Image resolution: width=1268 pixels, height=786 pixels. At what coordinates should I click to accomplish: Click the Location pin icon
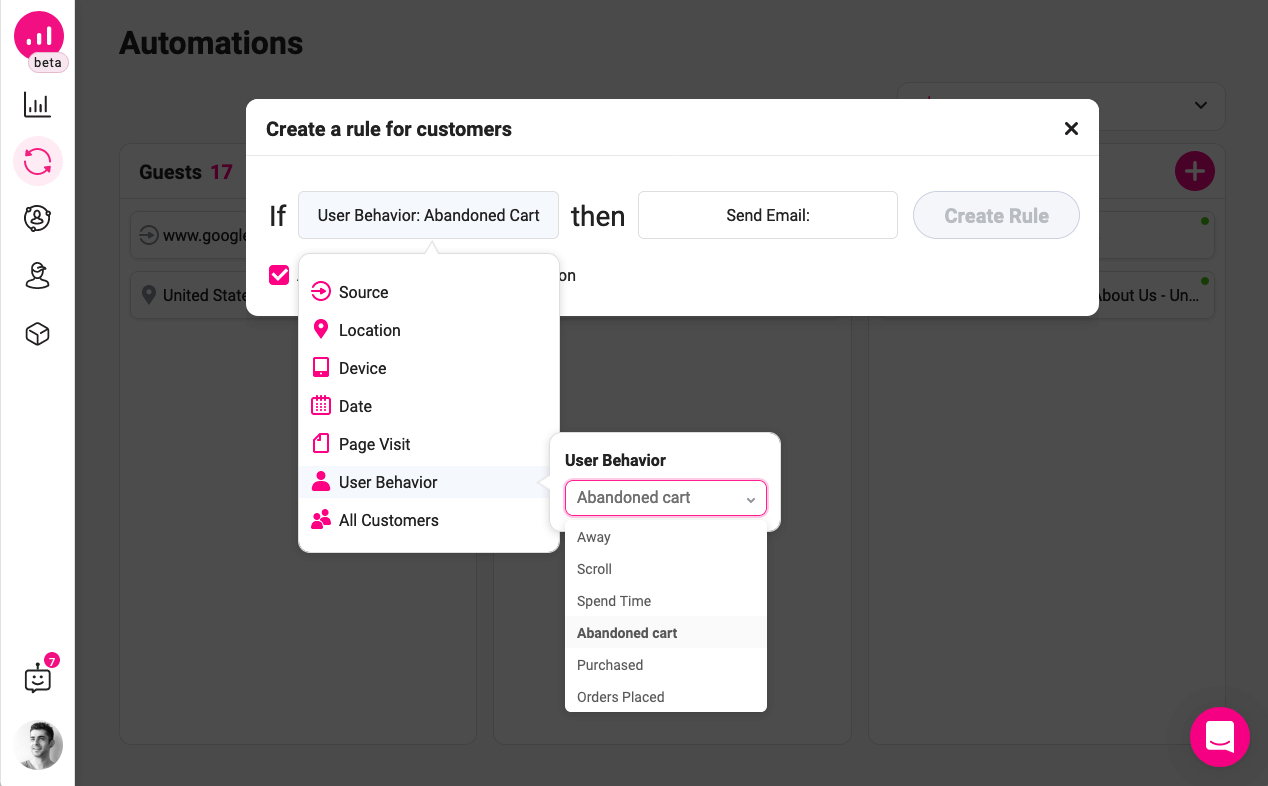click(321, 329)
